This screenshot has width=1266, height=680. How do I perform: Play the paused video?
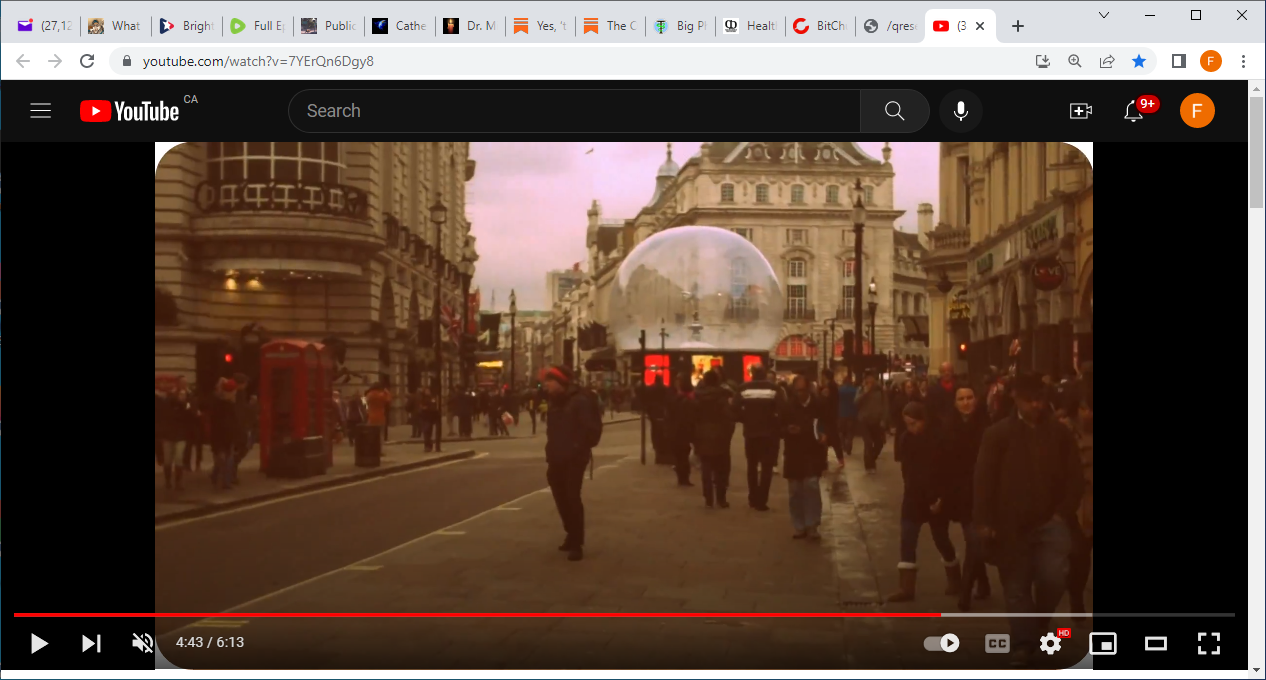[x=39, y=643]
